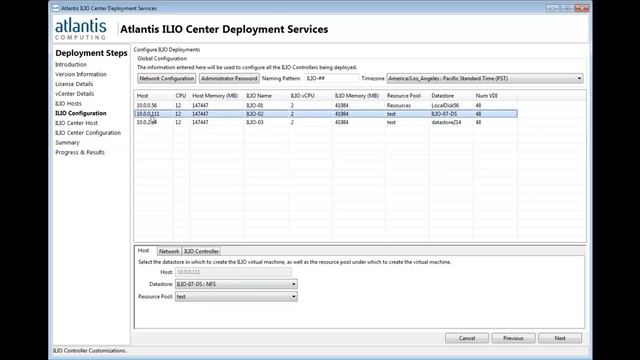Open the Datastore dropdown ILIO-07-DS : NFS
The image size is (640, 360).
(236, 284)
